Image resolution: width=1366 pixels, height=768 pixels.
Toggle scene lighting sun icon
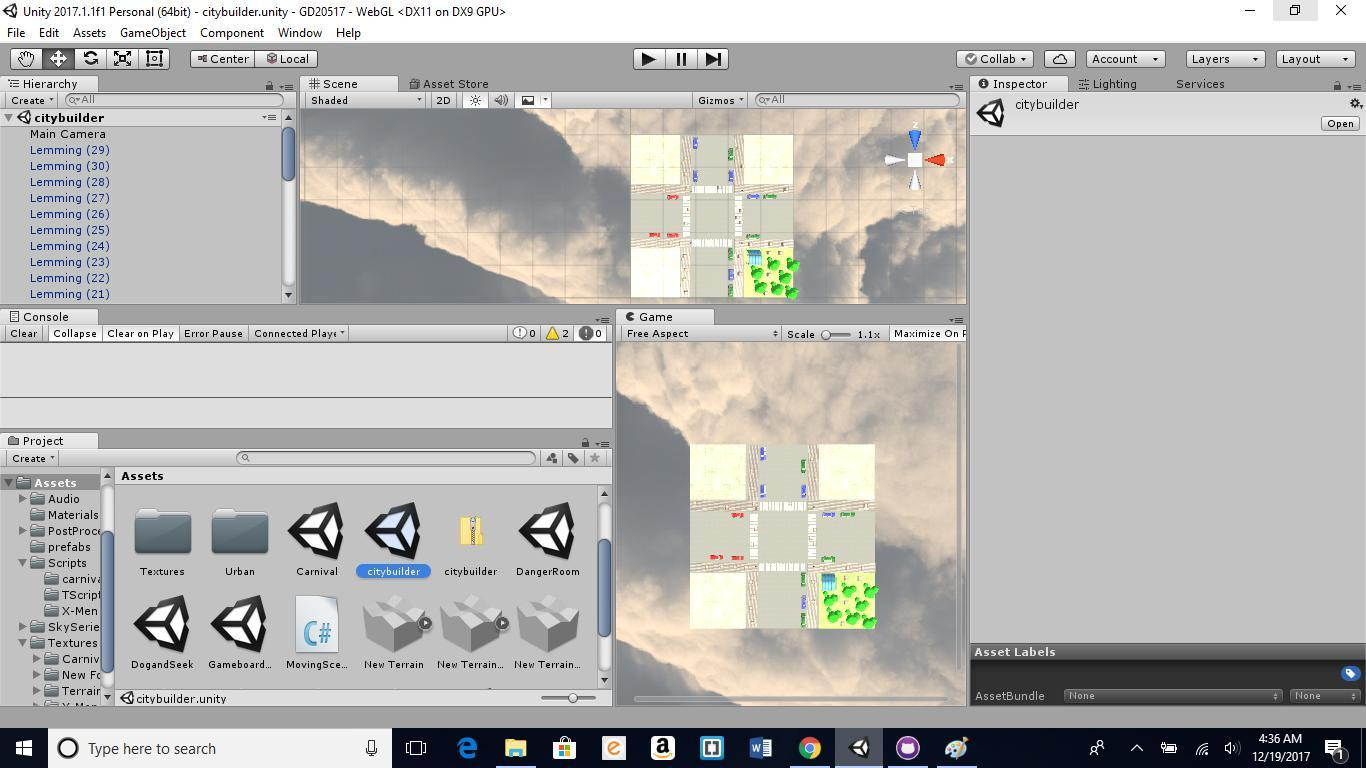[x=475, y=100]
